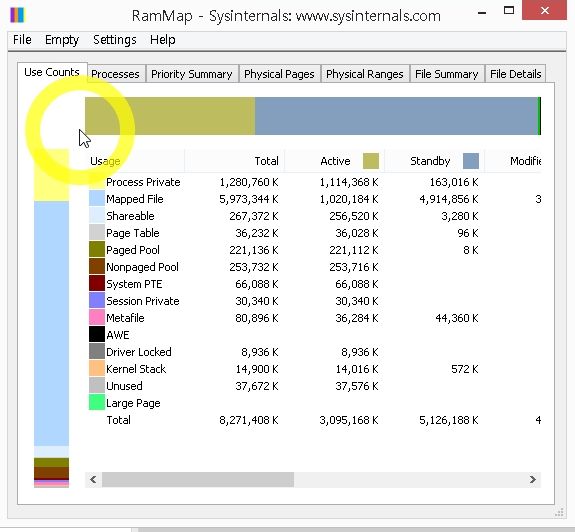Click the RamMap application icon in title bar
Screen dimensions: 575x532
(x=17, y=15)
